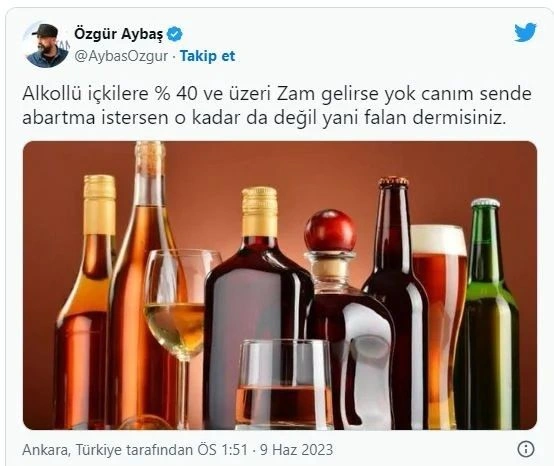The height and width of the screenshot is (466, 554).
Task: Follow the account via Takip et
Action: [x=207, y=56]
